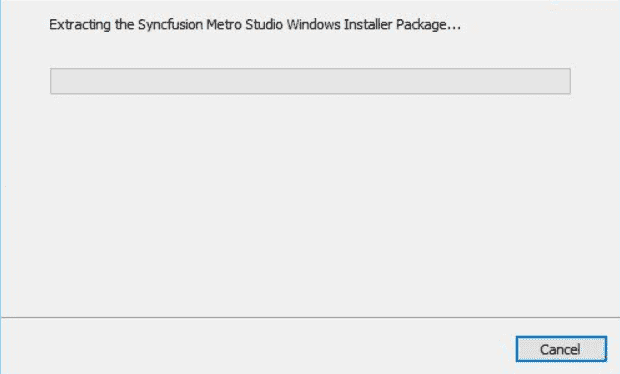Select the word 'Syncfusion' in the status message
Screen dimensions: 620x374
pos(170,25)
